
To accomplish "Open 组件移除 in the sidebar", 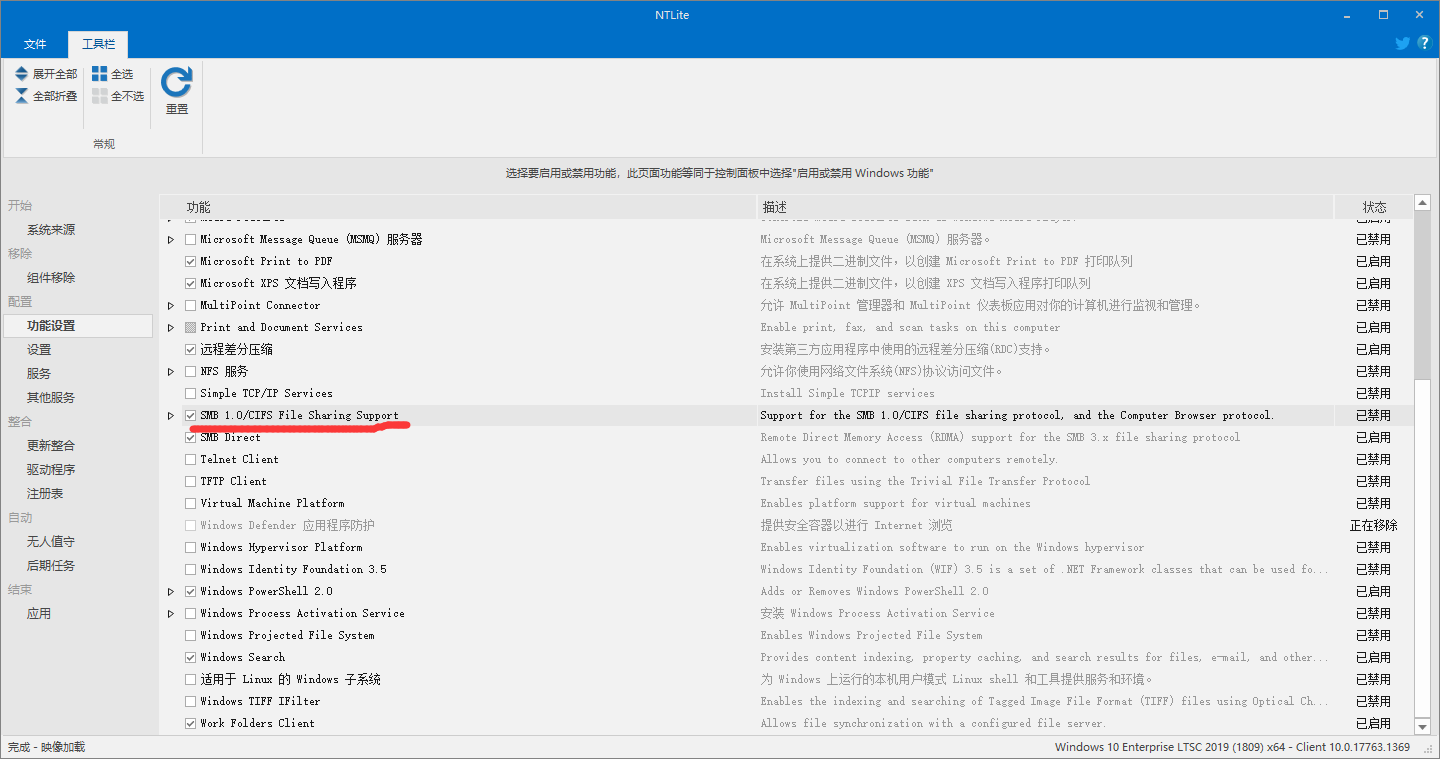I will [x=51, y=278].
